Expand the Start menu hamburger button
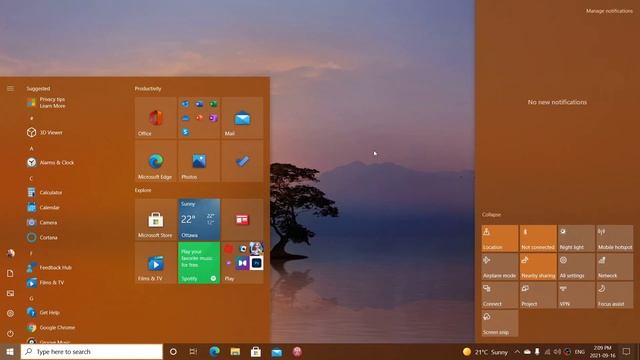The height and width of the screenshot is (360, 640). click(x=10, y=89)
